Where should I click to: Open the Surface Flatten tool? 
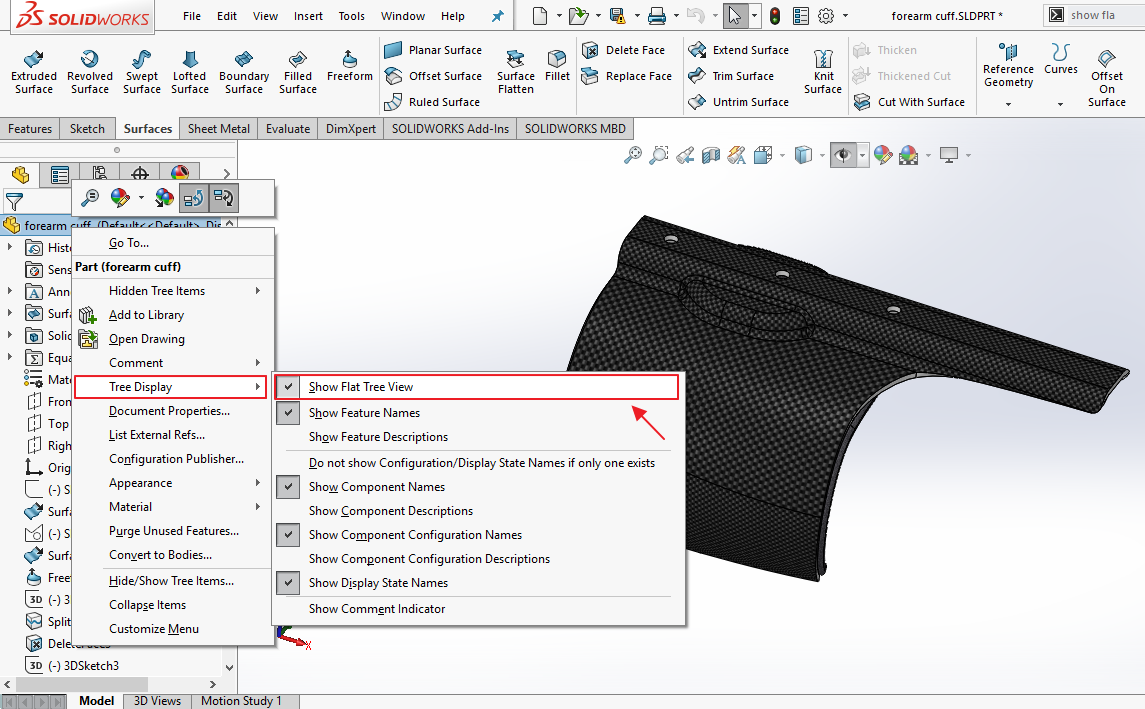tap(516, 71)
